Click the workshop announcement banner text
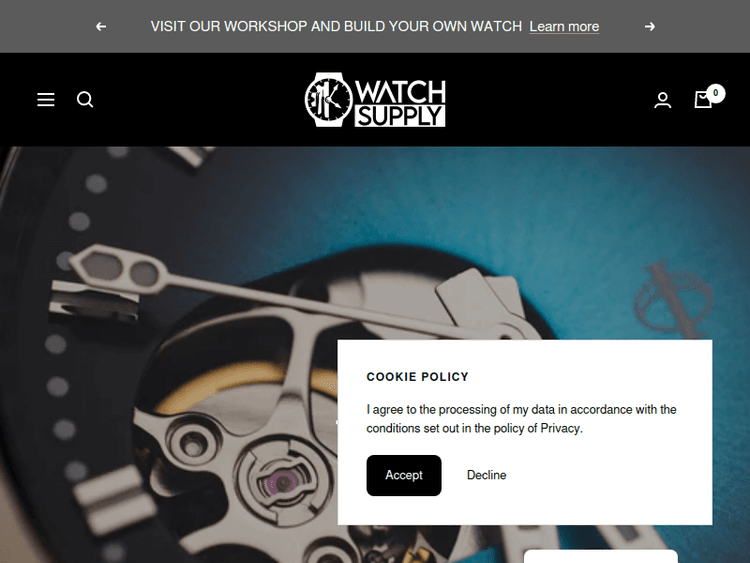Viewport: 750px width, 563px height. pyautogui.click(x=336, y=26)
